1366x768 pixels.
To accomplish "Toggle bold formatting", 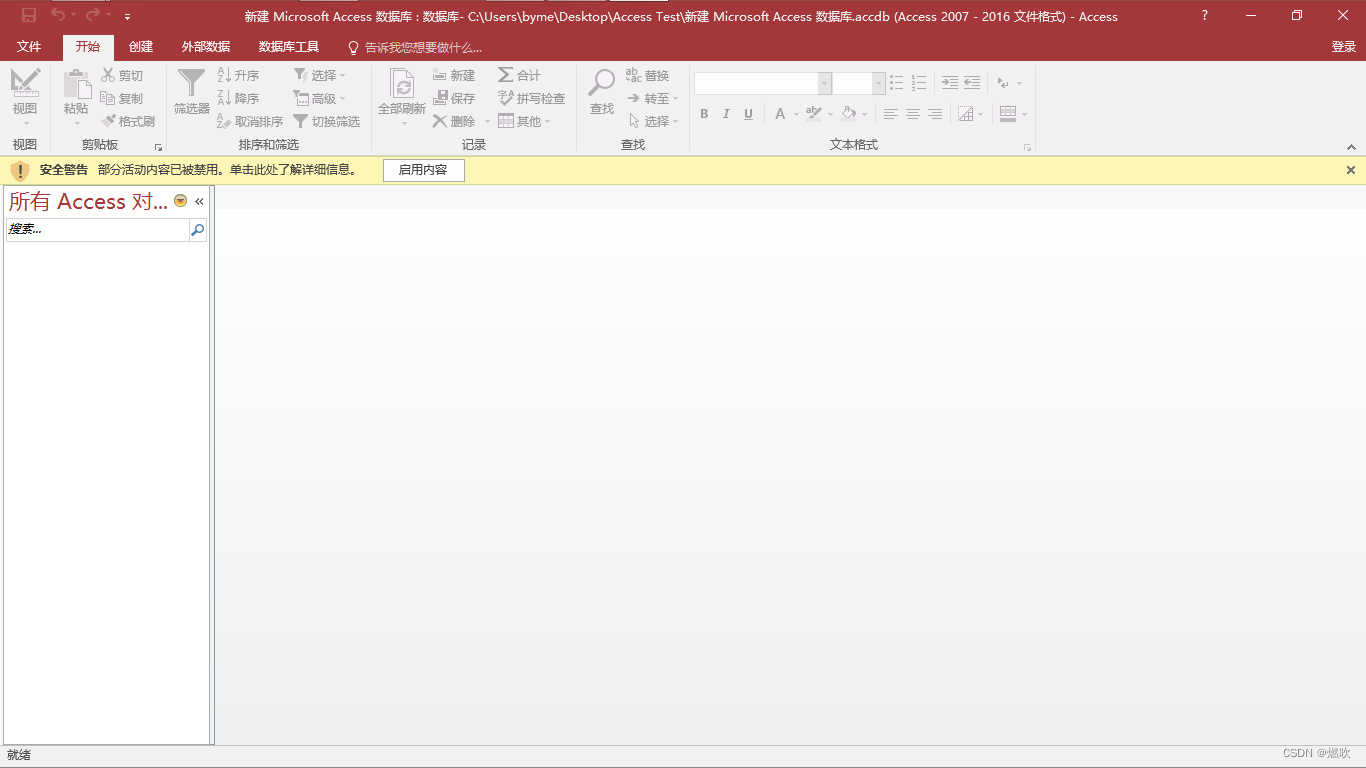I will coord(704,114).
